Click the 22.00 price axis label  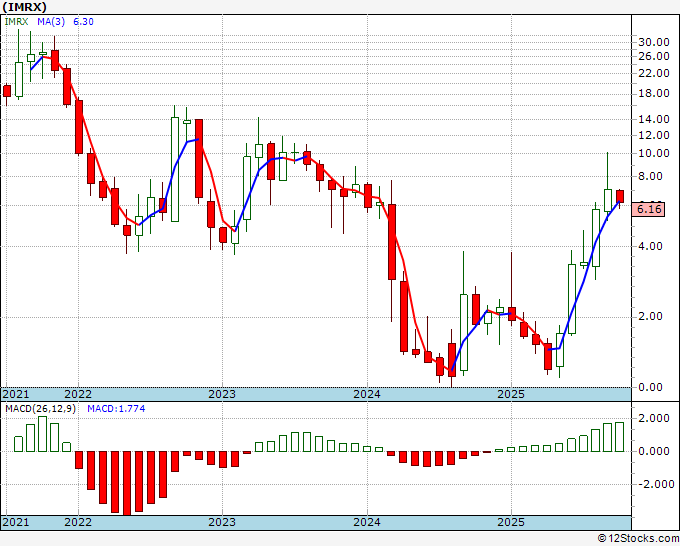(x=654, y=73)
